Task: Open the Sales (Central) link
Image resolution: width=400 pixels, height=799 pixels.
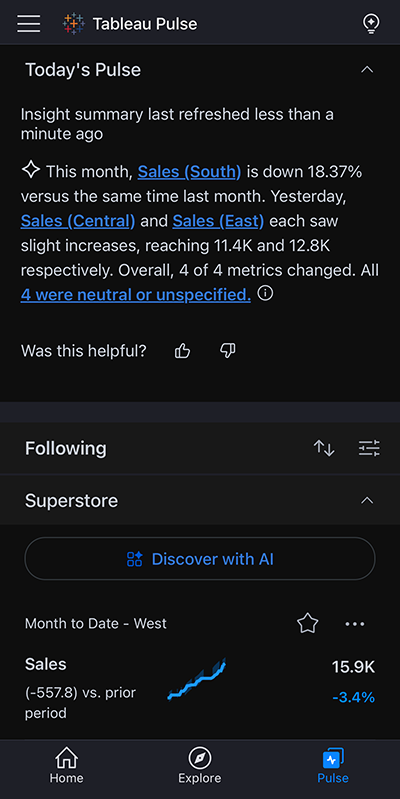Action: [x=78, y=221]
